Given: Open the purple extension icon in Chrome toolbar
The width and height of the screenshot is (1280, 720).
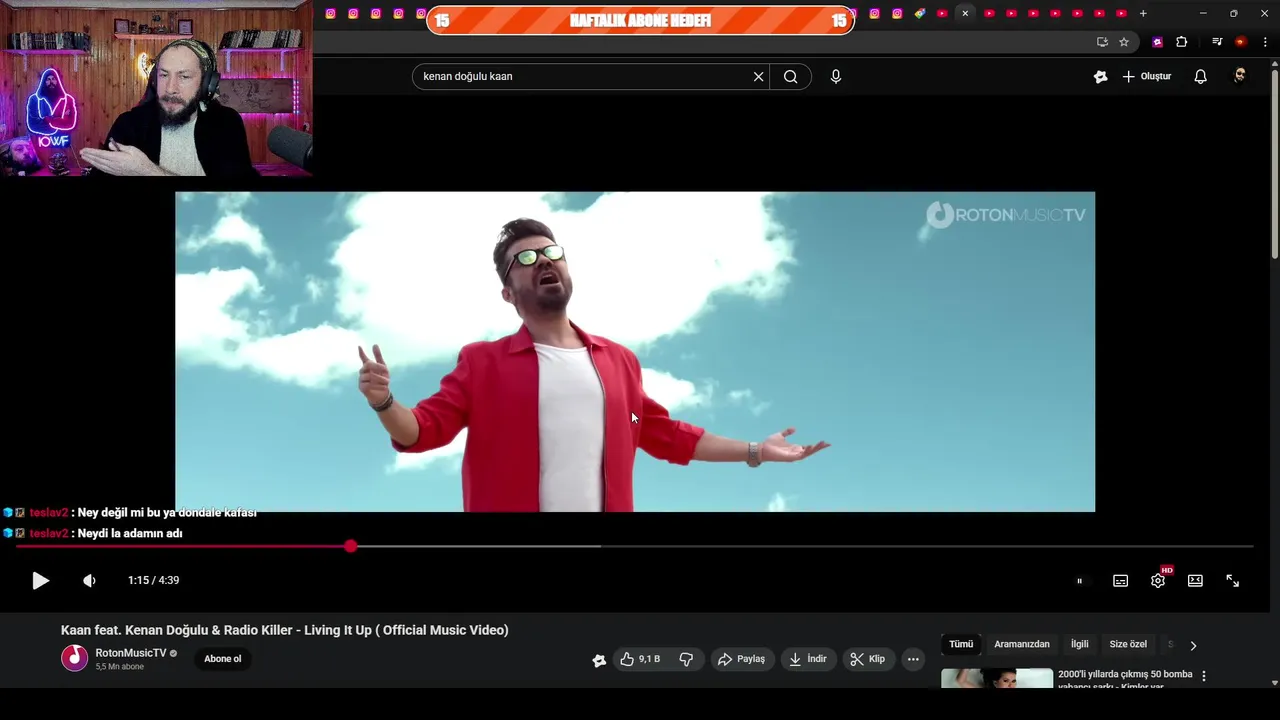Looking at the screenshot, I should click(x=1158, y=42).
